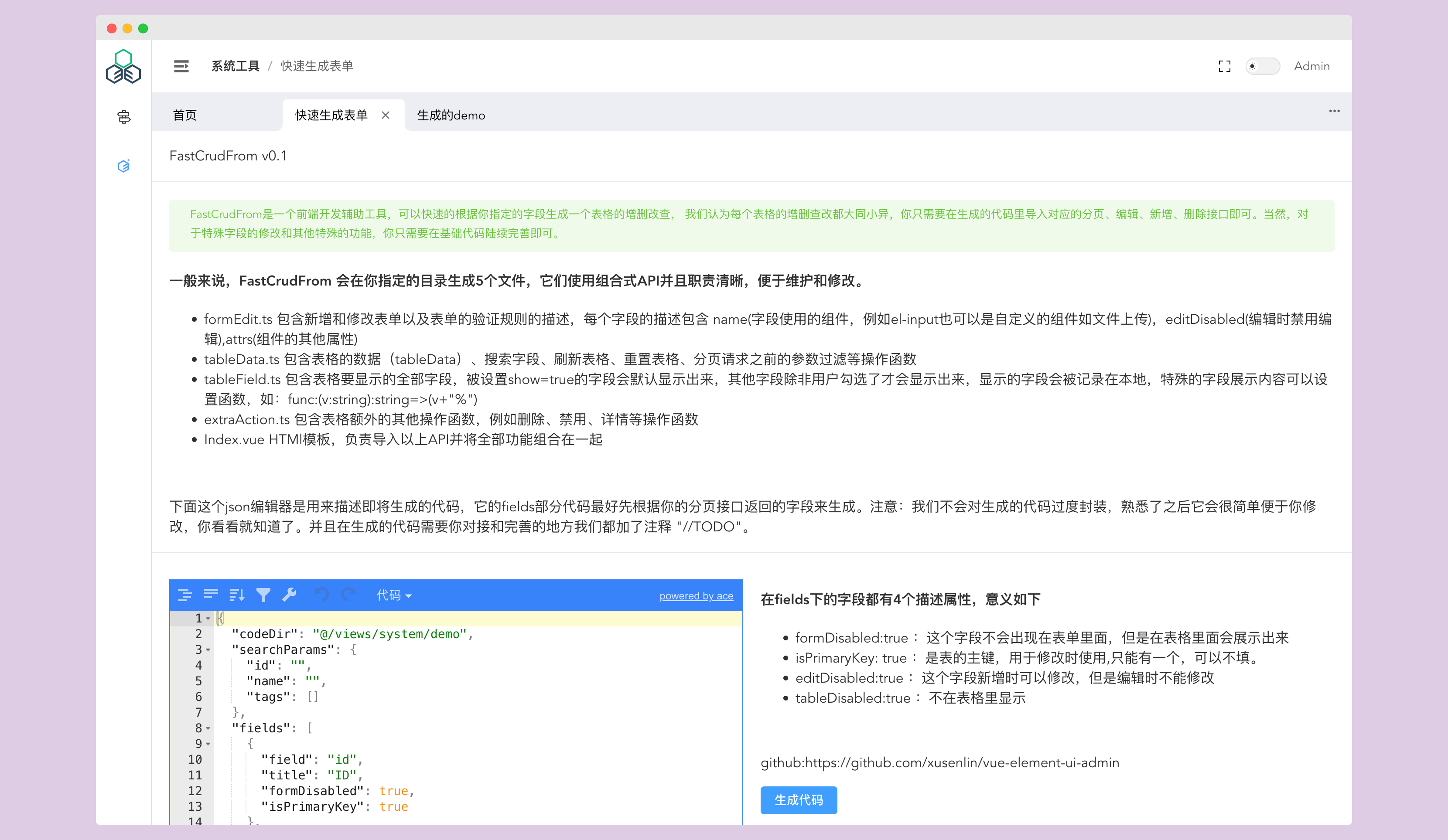Switch to the 生成的demo tab
This screenshot has height=840, width=1448.
[x=451, y=116]
